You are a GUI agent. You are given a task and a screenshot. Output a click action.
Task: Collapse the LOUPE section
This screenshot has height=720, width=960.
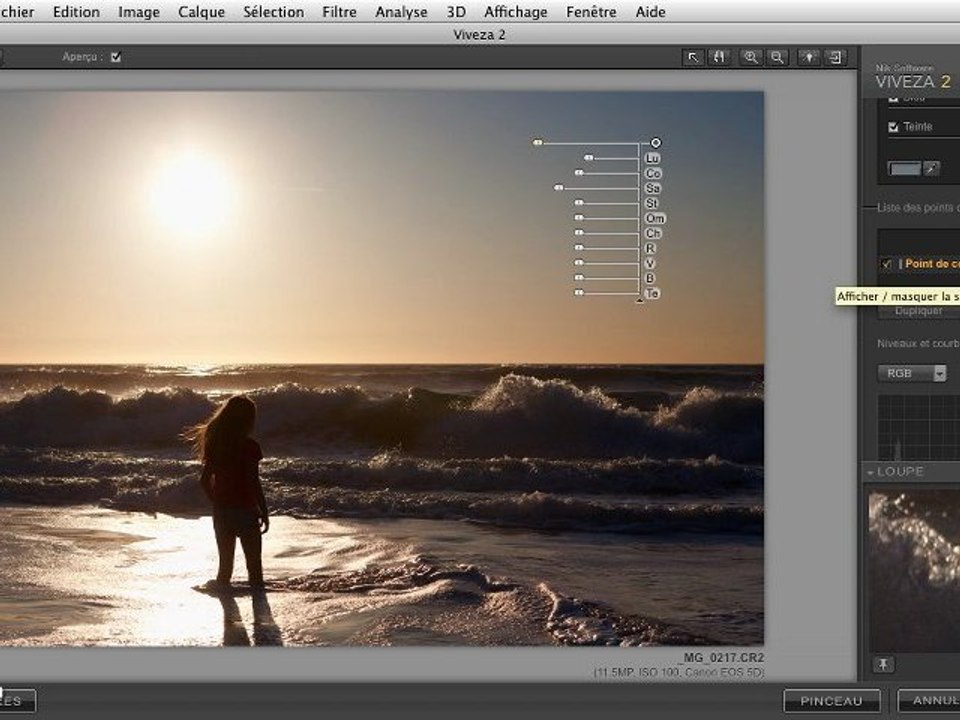[x=870, y=473]
